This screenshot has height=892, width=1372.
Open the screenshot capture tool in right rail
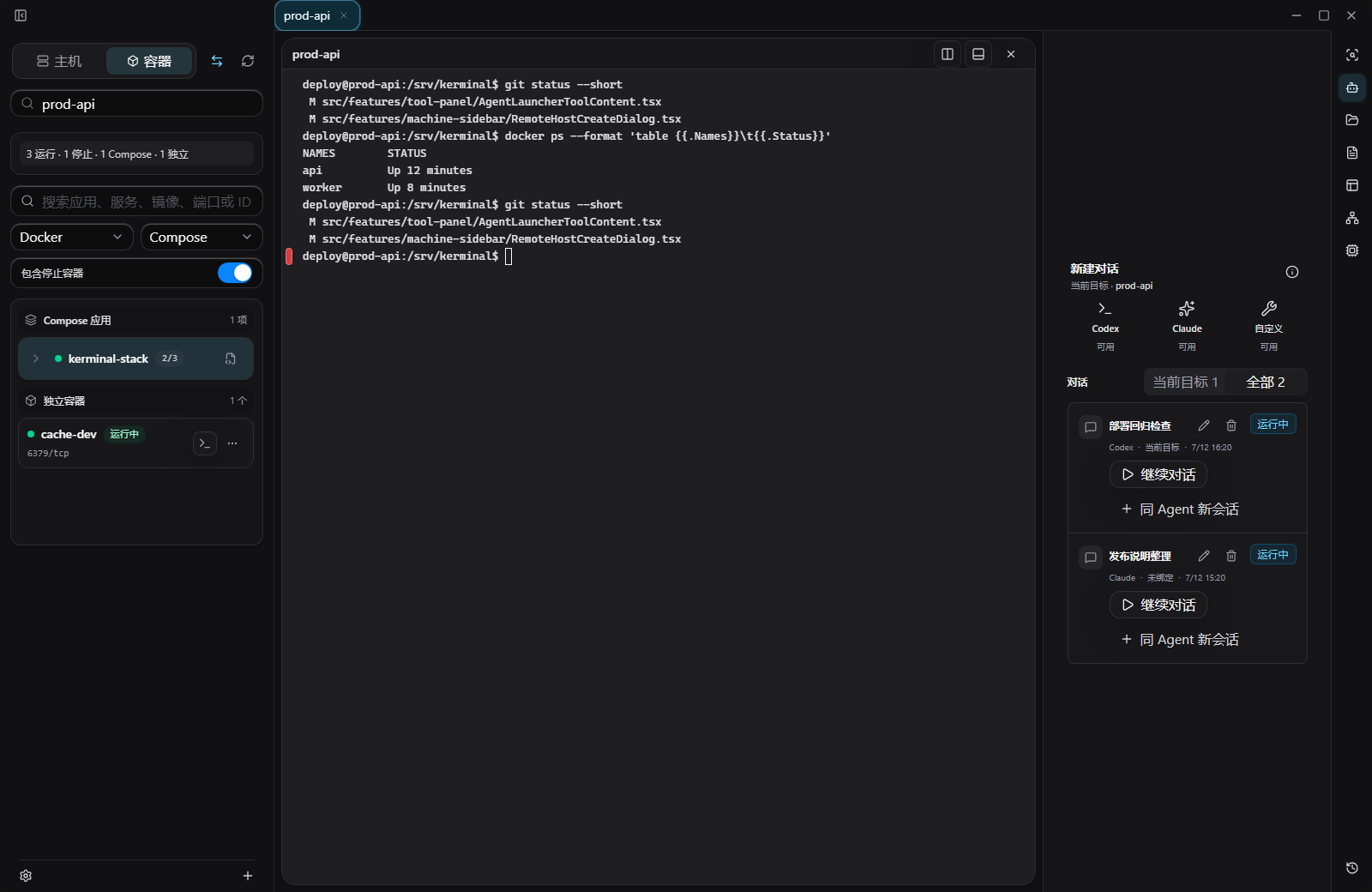1352,55
